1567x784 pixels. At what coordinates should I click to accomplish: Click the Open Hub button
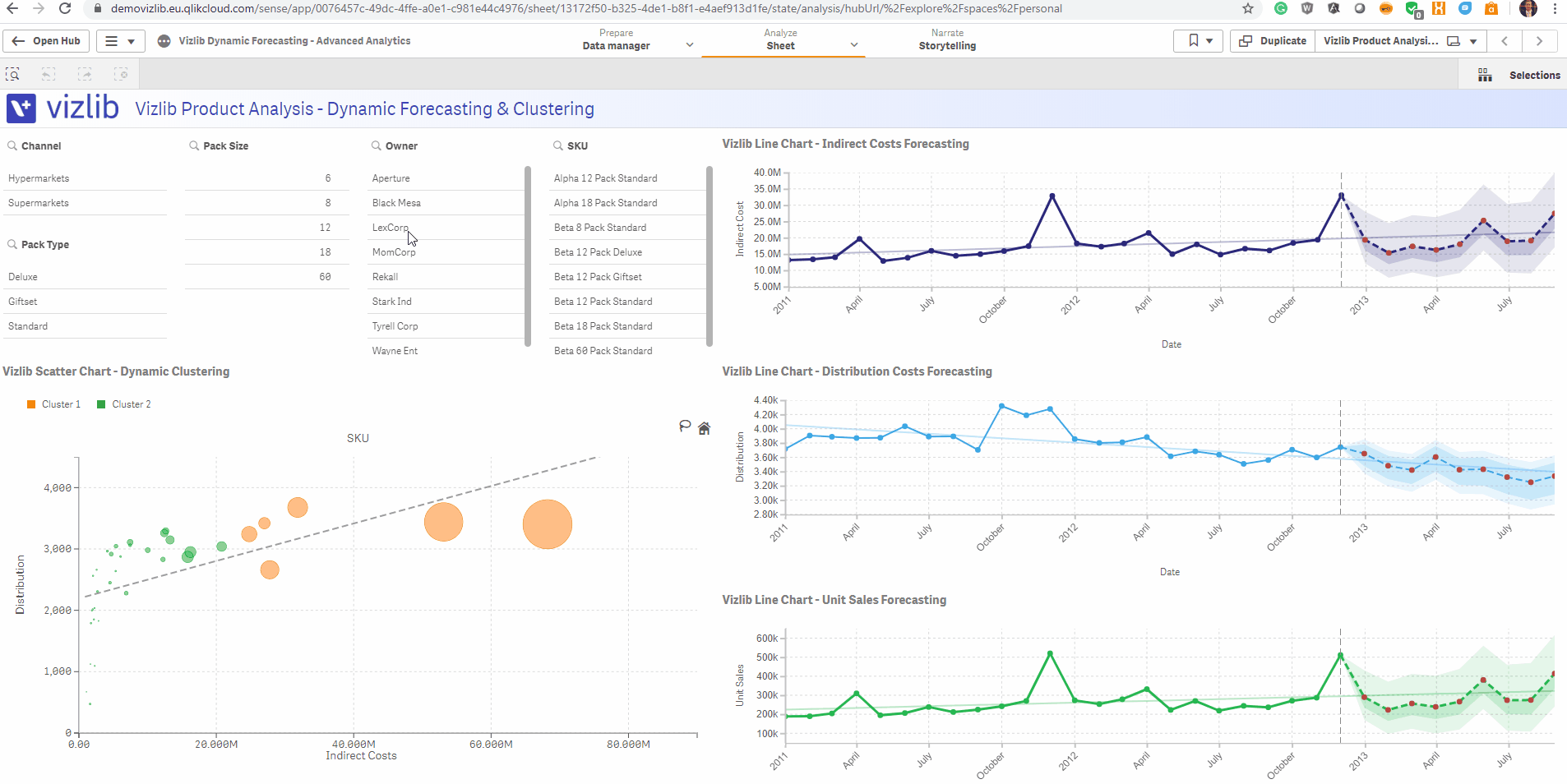point(46,41)
